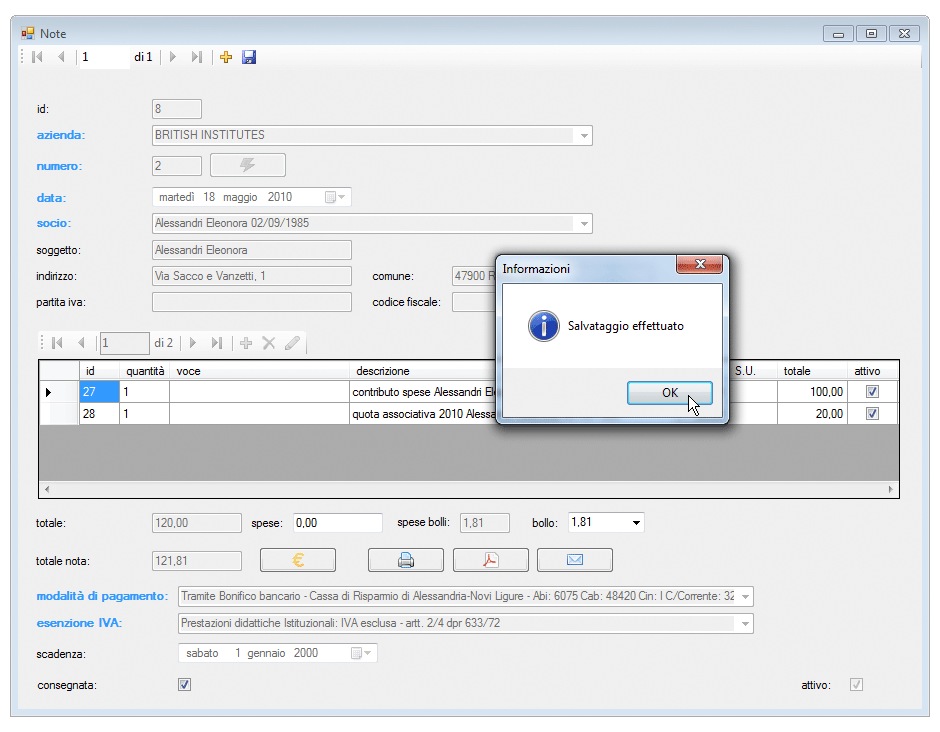Image resolution: width=940 pixels, height=732 pixels.
Task: Export note to PDF
Action: (x=491, y=560)
